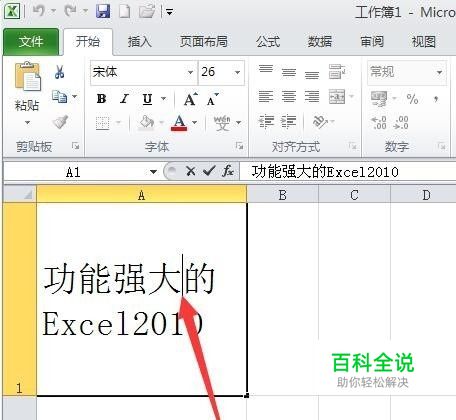The image size is (456, 420).
Task: Select the Format Painter brush icon
Action: click(x=60, y=122)
